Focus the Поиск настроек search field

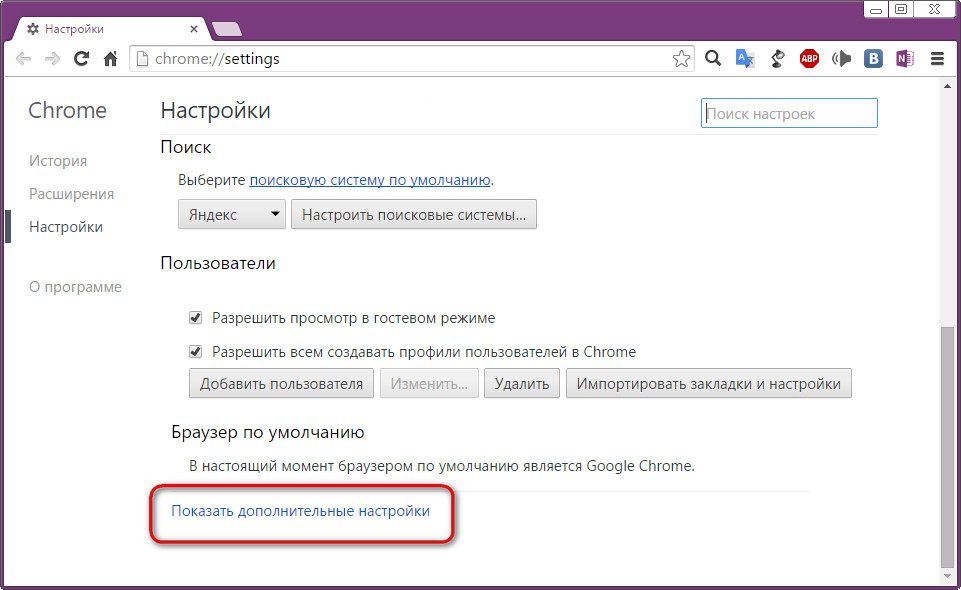pos(789,113)
